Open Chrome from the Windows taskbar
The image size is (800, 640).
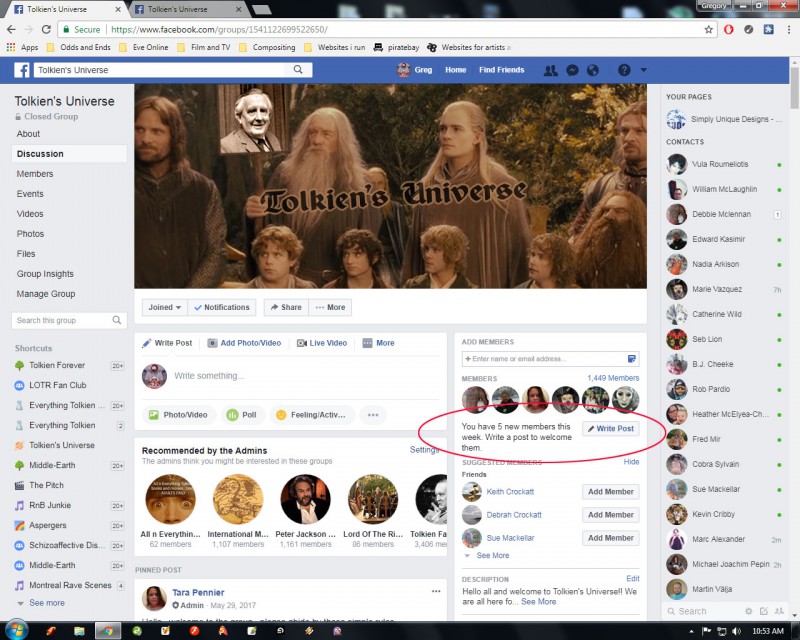[x=107, y=631]
